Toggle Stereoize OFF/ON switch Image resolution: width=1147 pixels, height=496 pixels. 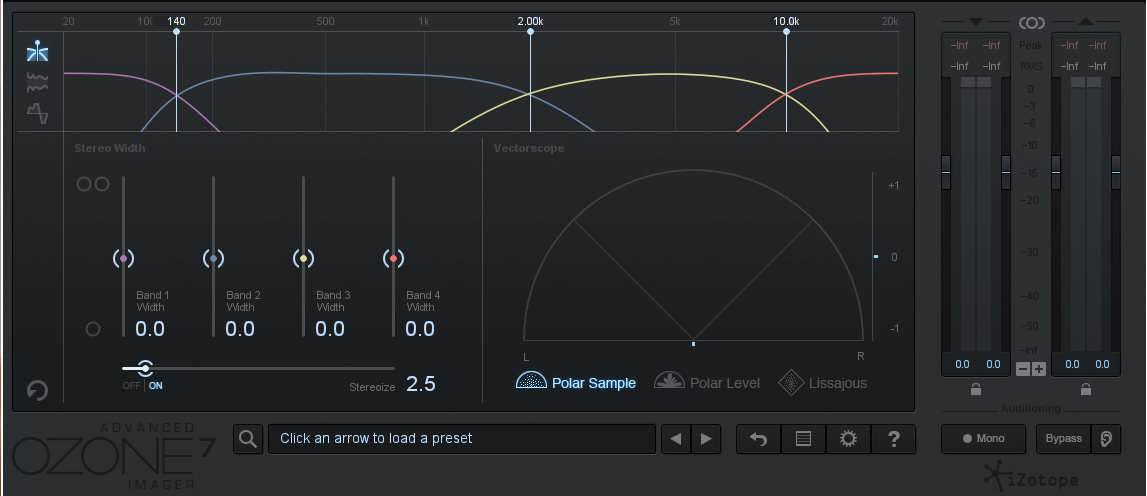[144, 386]
